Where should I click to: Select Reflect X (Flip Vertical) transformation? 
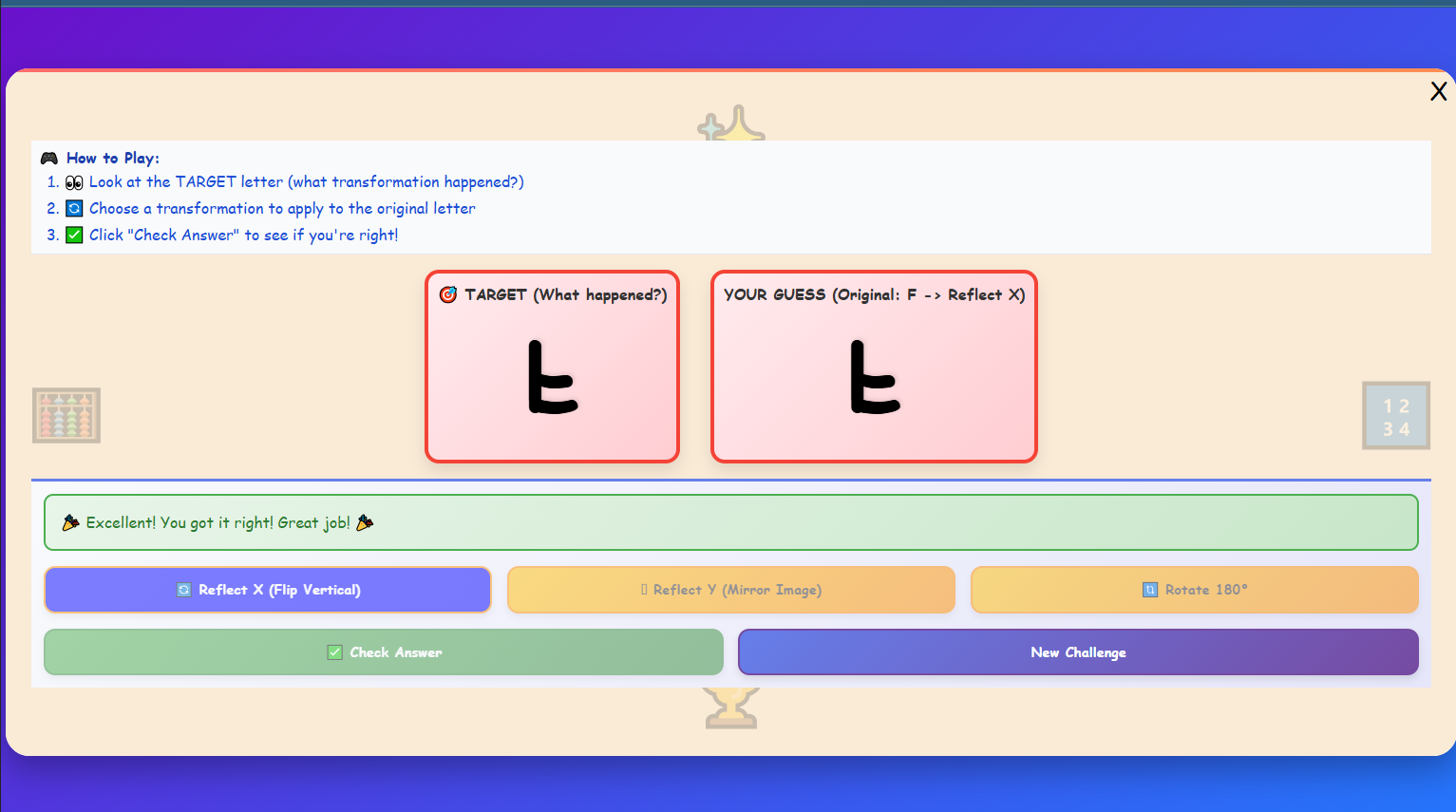coord(268,590)
